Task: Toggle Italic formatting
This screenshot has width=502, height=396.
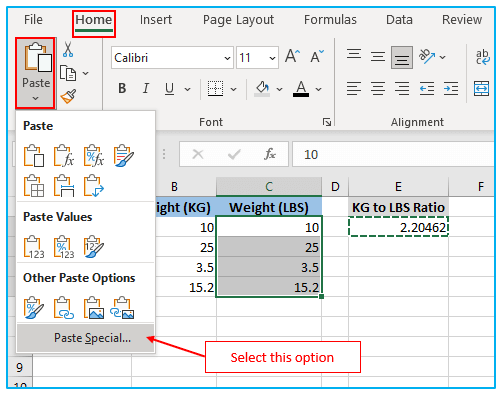Action: tap(146, 88)
